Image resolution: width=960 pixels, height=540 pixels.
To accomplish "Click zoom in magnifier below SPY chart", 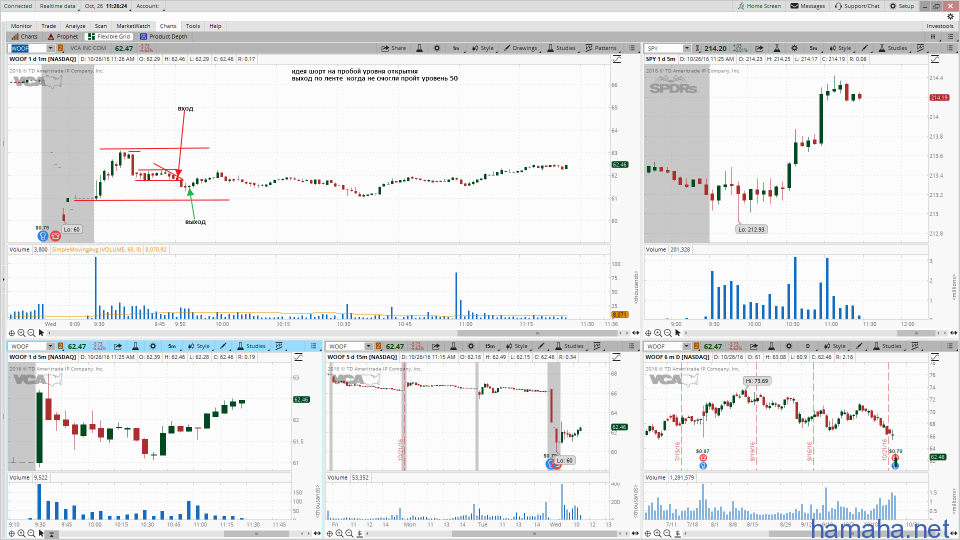I will [x=658, y=333].
